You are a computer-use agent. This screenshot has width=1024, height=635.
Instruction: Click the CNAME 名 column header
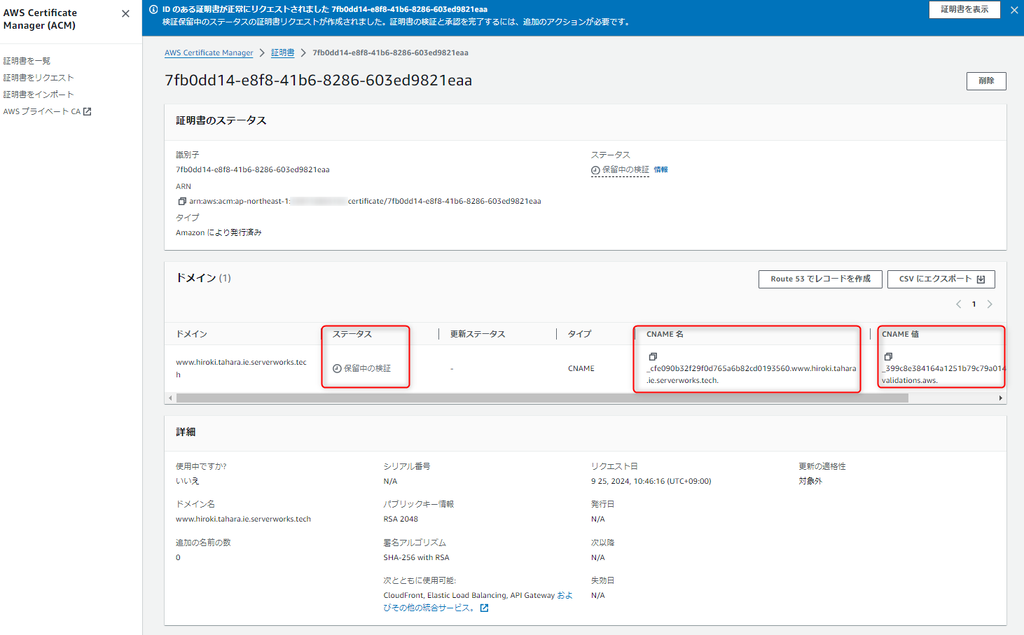pyautogui.click(x=665, y=334)
